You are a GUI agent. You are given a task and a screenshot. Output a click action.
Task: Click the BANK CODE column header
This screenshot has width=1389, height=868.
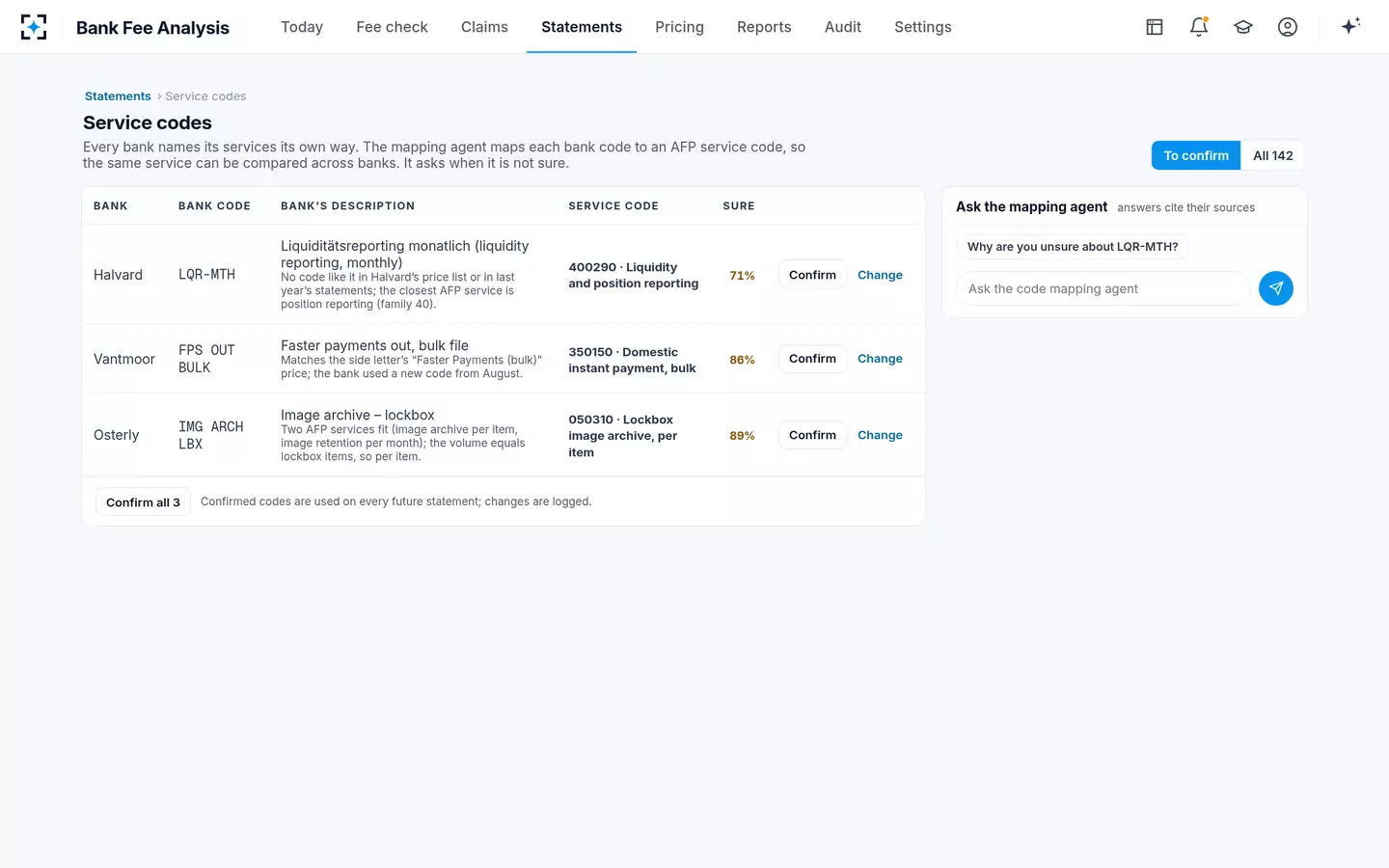(214, 206)
